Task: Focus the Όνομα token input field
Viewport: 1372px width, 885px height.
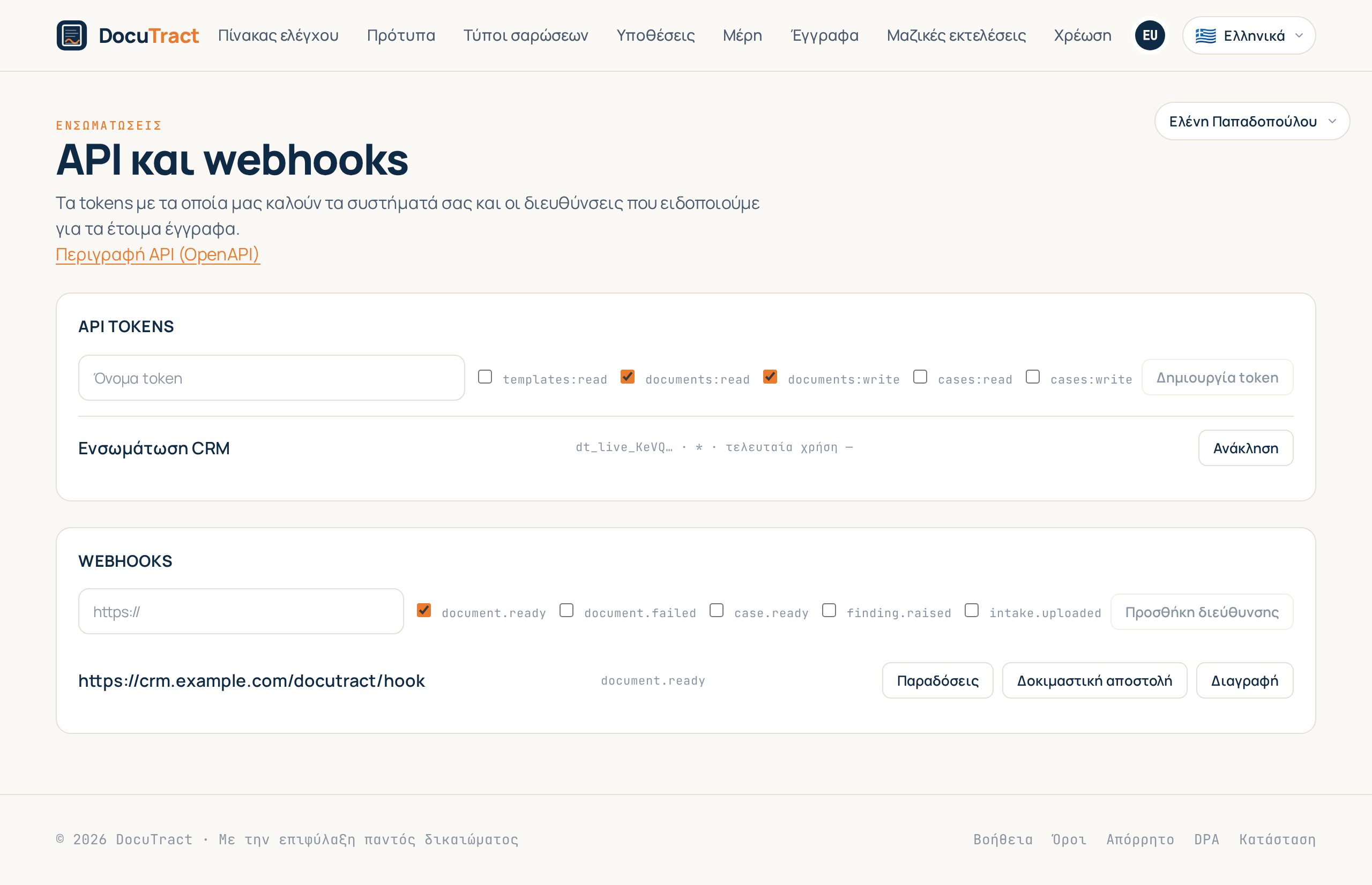Action: [x=271, y=378]
